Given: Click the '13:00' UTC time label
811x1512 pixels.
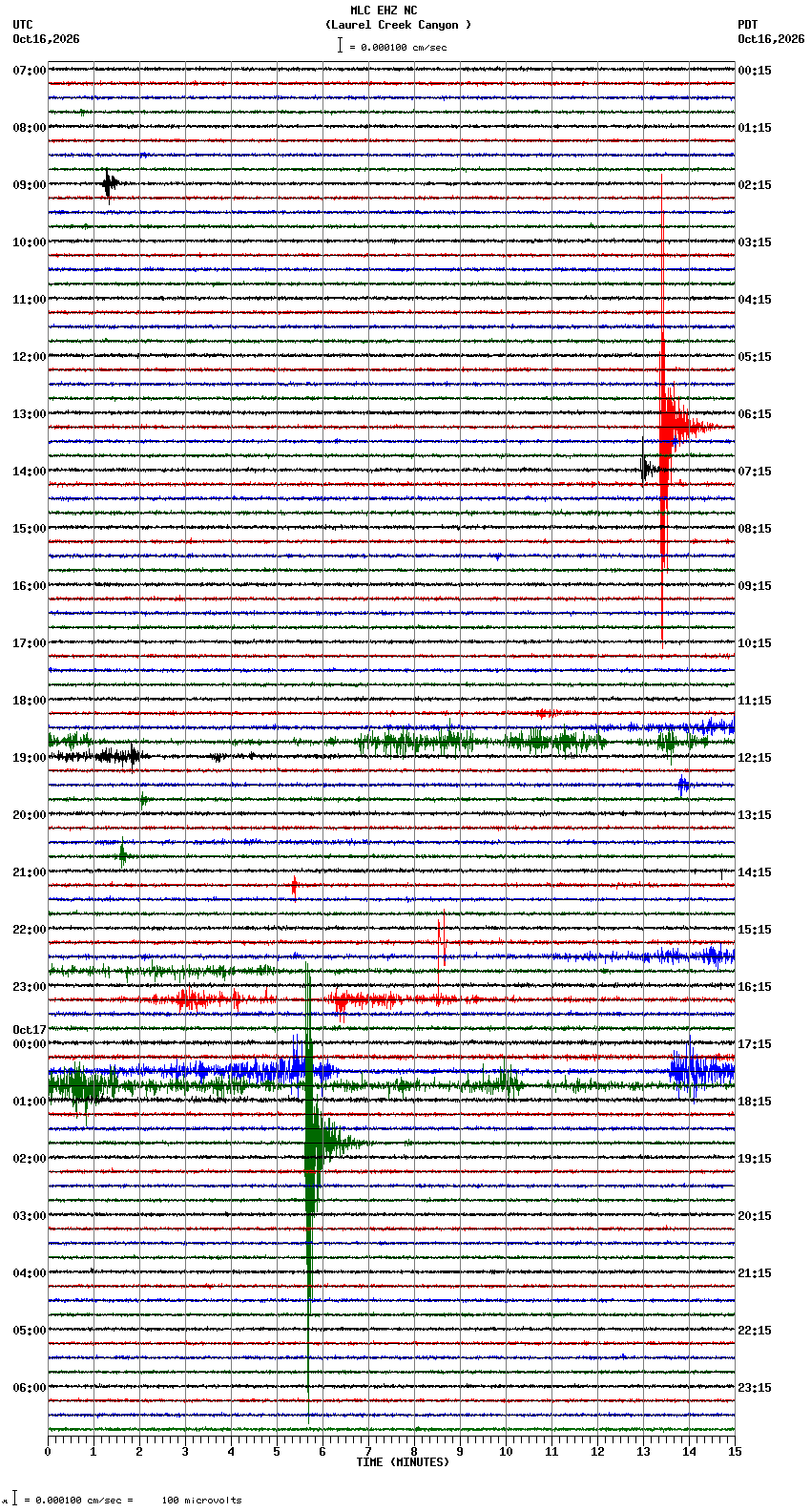Looking at the screenshot, I should (x=30, y=414).
